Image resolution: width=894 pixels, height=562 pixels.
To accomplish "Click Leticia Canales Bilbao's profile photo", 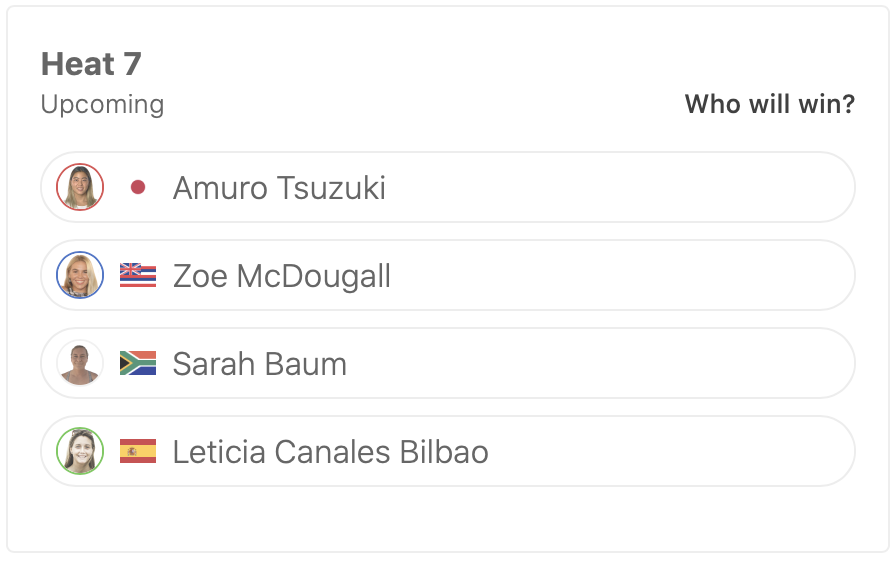I will [80, 451].
